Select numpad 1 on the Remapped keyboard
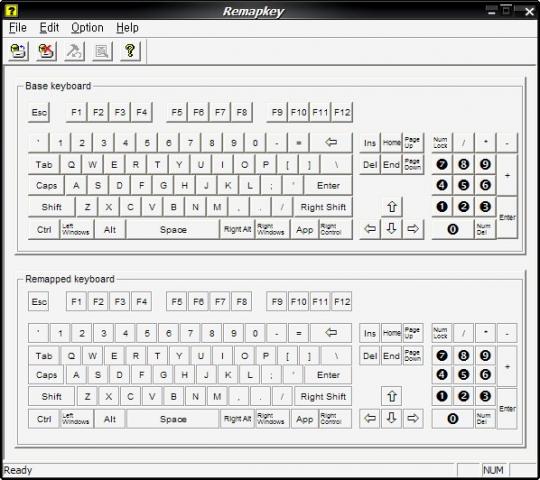Screen dimensions: 540x480 click(x=442, y=396)
